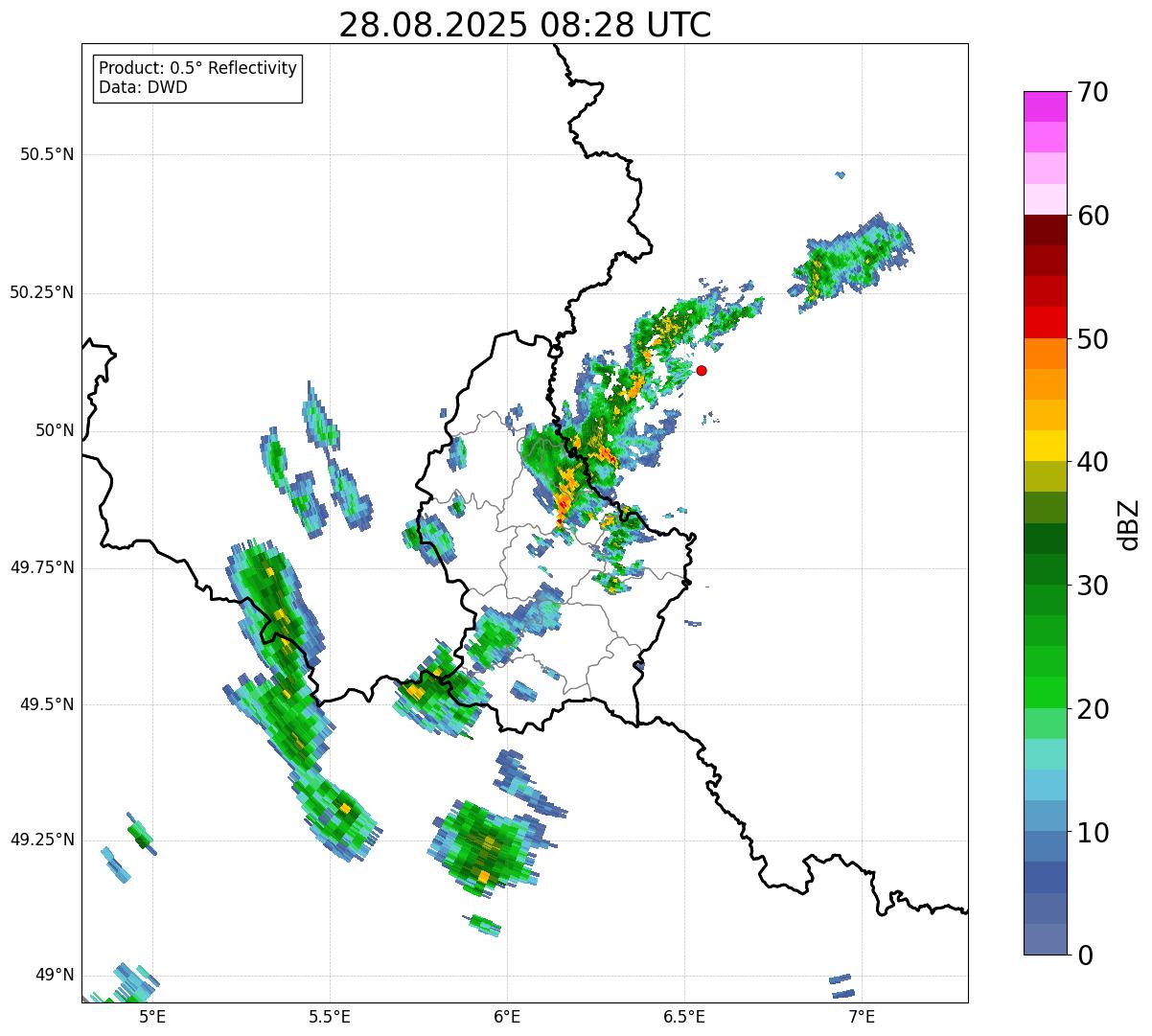Viewport: 1152px width, 1036px height.
Task: Click the bright red colorbar segment above 50
Action: pos(1045,322)
